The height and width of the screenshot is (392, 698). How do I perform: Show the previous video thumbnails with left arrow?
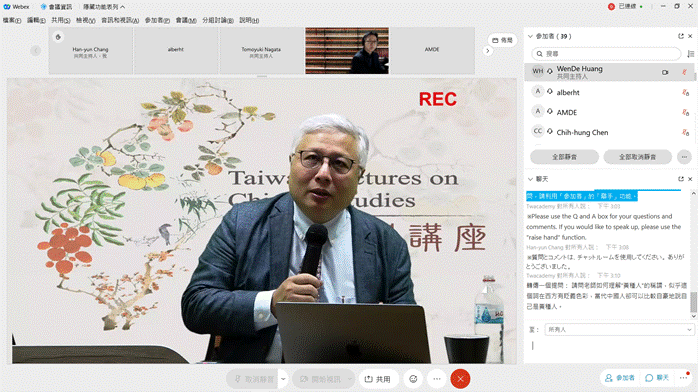pos(36,51)
